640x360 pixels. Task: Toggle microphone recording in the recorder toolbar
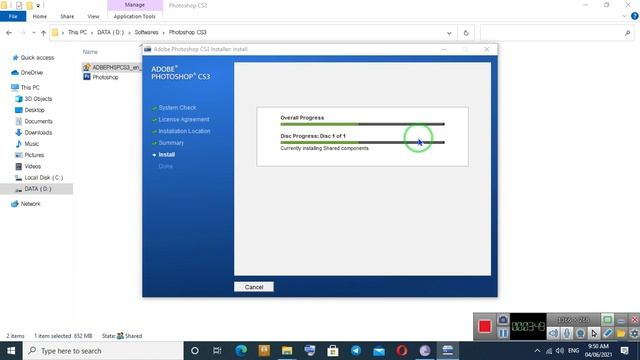pos(567,333)
